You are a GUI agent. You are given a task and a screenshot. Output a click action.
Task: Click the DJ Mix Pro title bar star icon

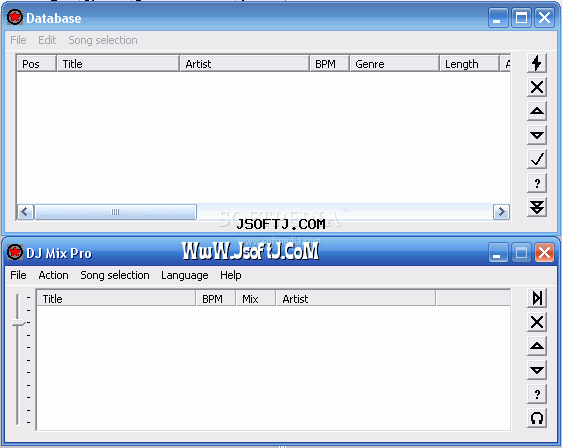(15, 252)
